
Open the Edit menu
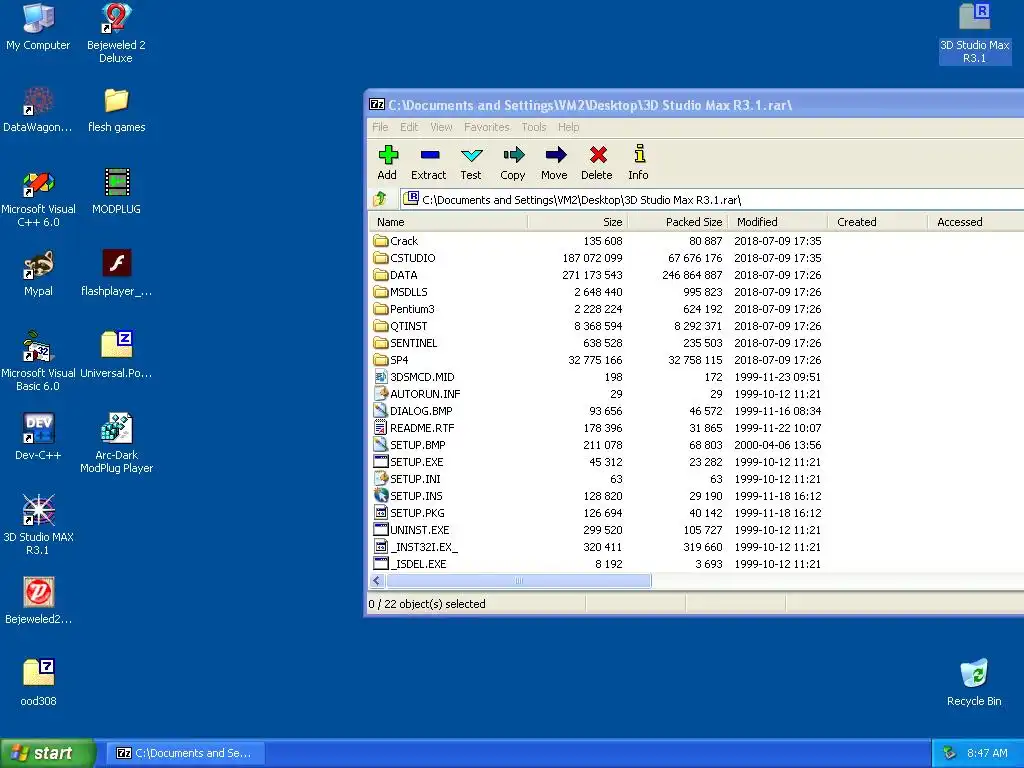click(409, 127)
